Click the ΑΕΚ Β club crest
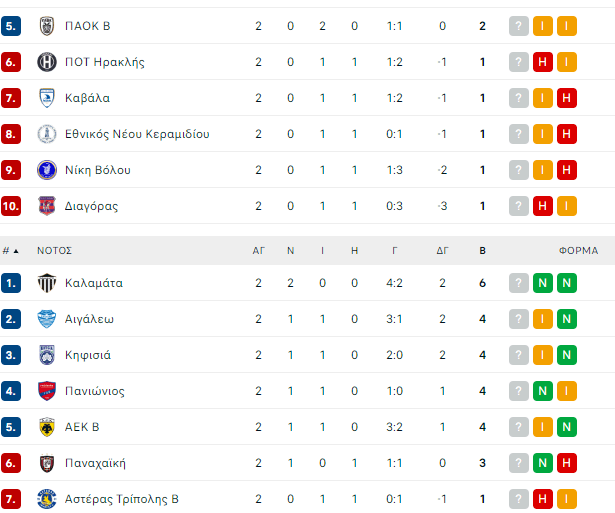The width and height of the screenshot is (615, 513). point(46,427)
